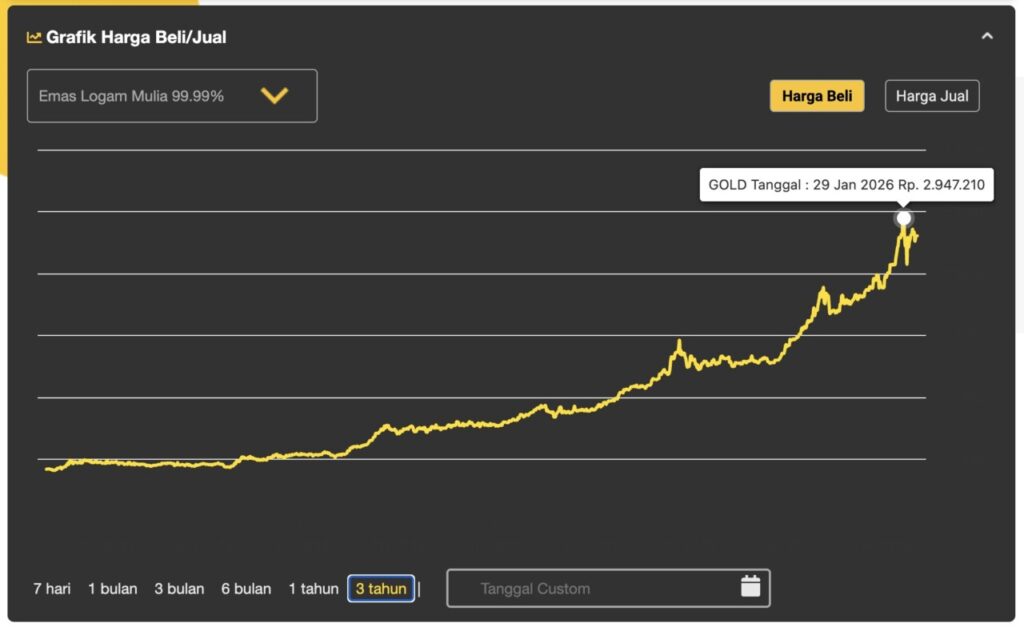Screen dimensions: 1024x631
Task: Open the Emas Logam Mulia 99.99% dropdown
Action: pyautogui.click(x=171, y=95)
